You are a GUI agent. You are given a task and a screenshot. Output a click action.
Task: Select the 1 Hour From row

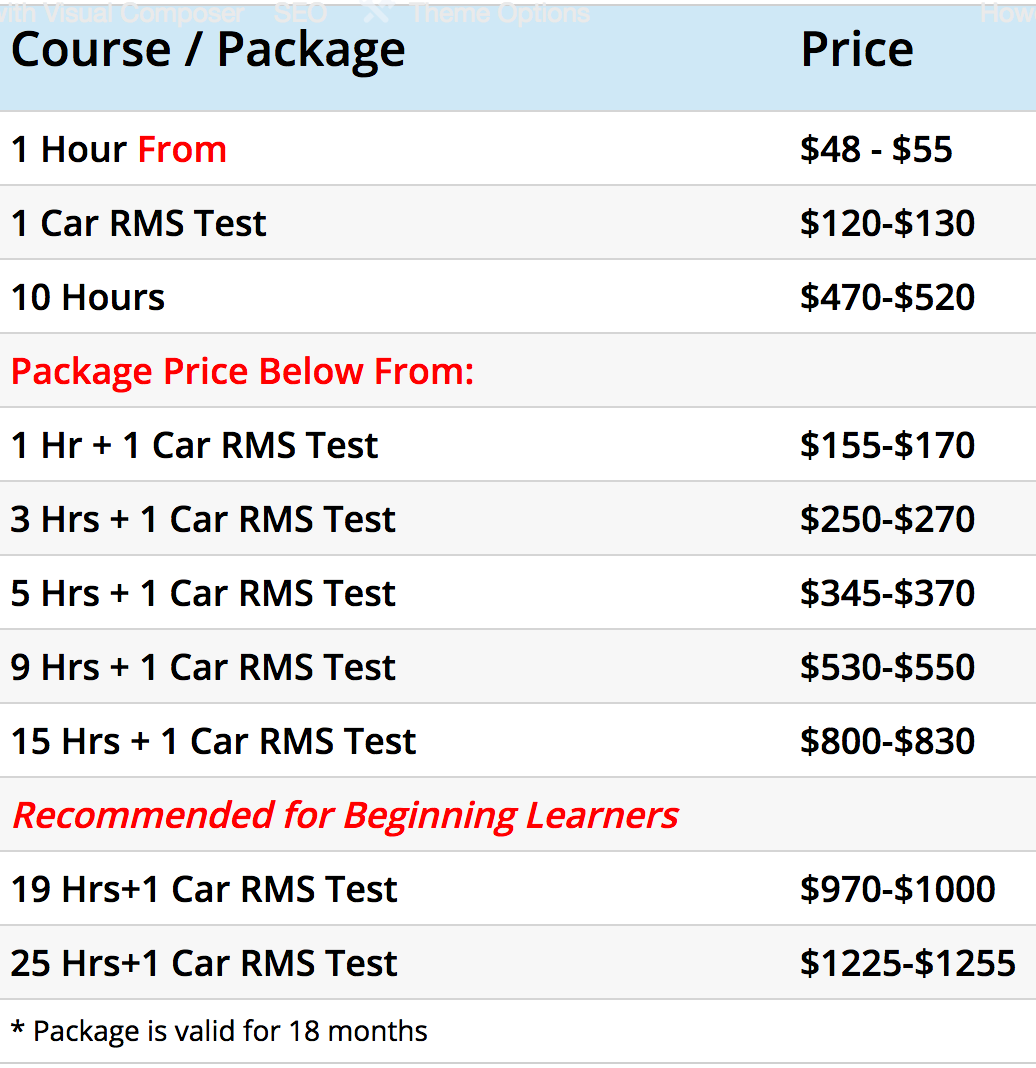tap(518, 148)
